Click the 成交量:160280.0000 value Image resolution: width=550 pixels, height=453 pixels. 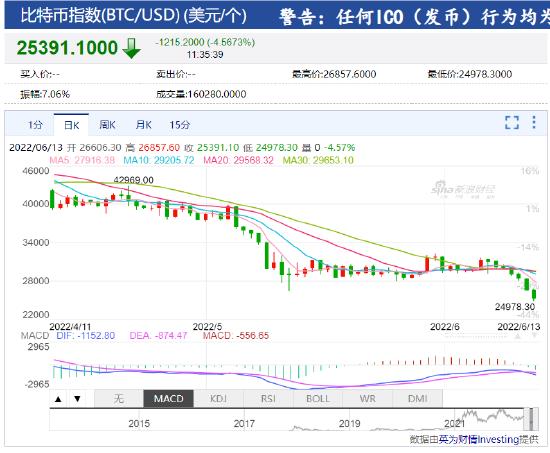[x=201, y=94]
